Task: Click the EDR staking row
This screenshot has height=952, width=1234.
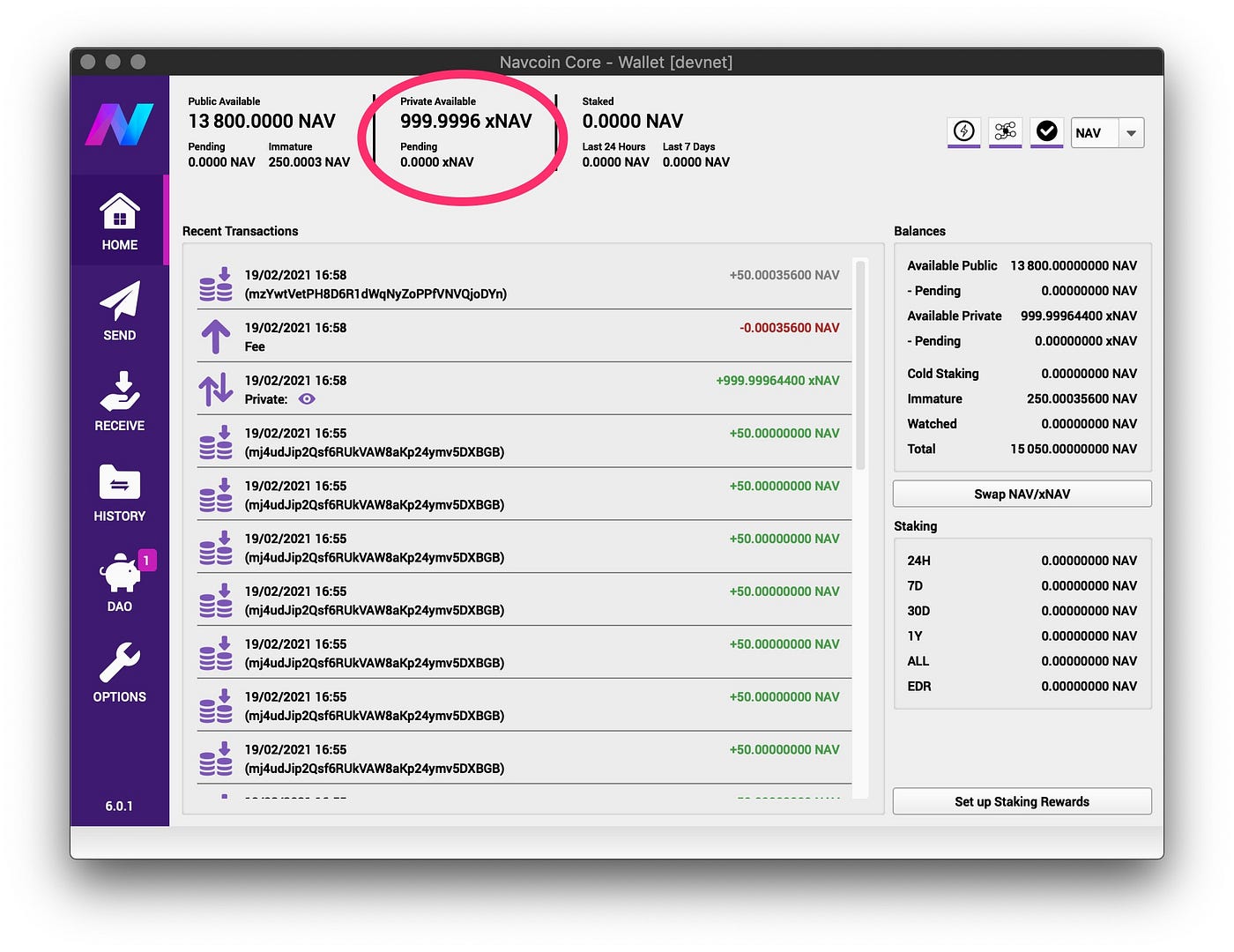Action: 1022,686
